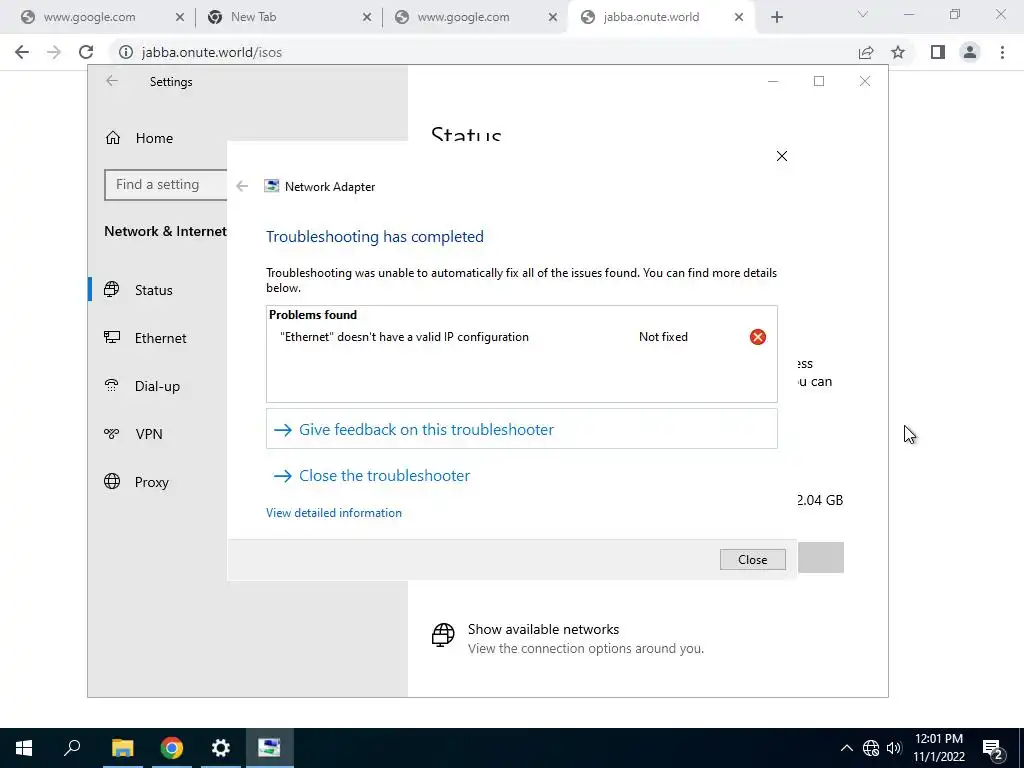Image resolution: width=1024 pixels, height=768 pixels.
Task: Click the red Not fixed error icon
Action: 758,337
